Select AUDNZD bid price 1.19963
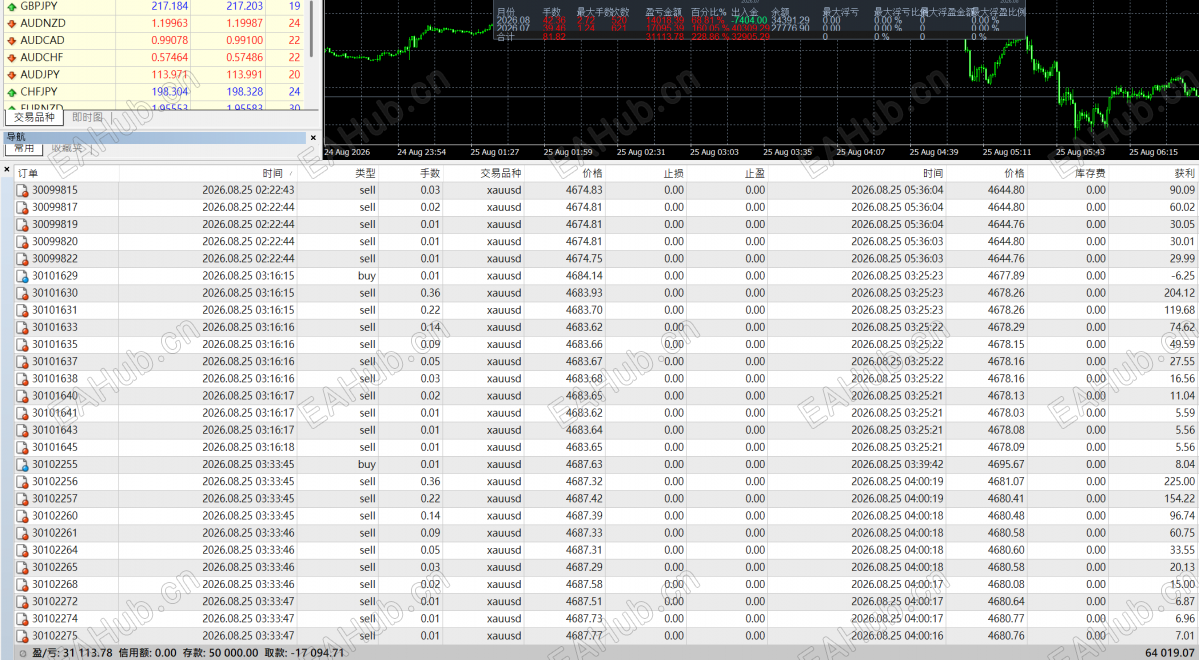Viewport: 1199px width, 660px height. pos(170,23)
